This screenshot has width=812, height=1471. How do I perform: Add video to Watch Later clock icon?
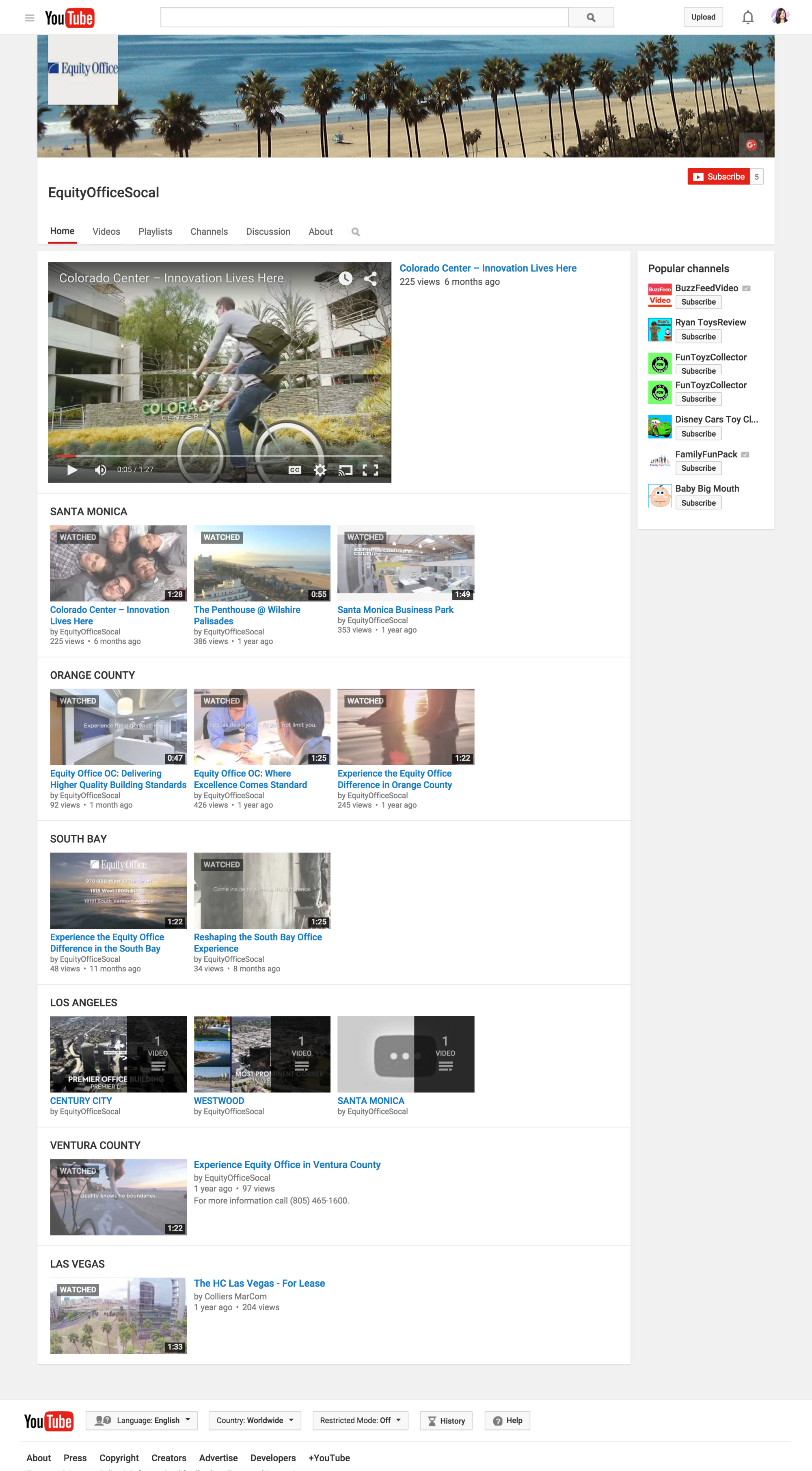pos(346,278)
